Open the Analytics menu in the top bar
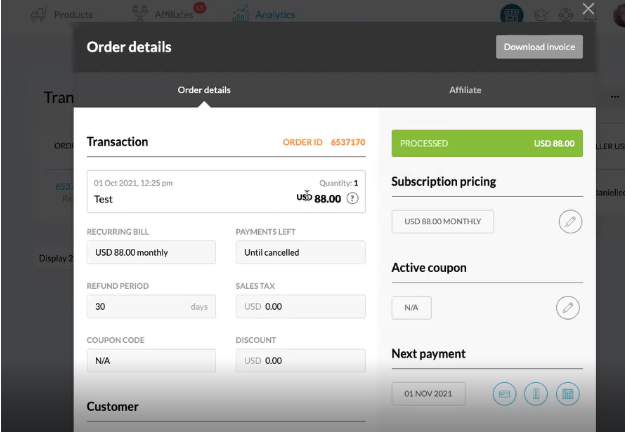625x434 pixels. click(275, 15)
